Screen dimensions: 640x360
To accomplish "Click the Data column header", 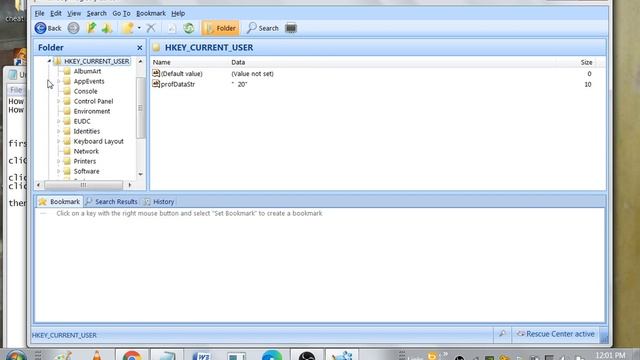I will coord(238,62).
